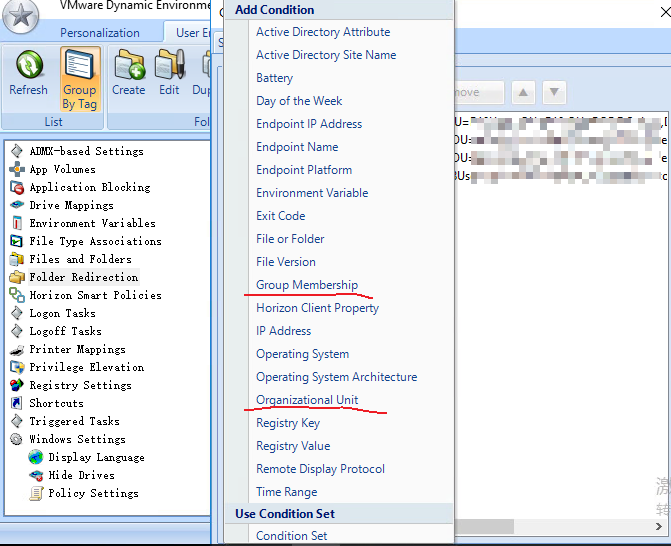This screenshot has width=671, height=546.
Task: Select the File Type Associations icon
Action: click(16, 241)
